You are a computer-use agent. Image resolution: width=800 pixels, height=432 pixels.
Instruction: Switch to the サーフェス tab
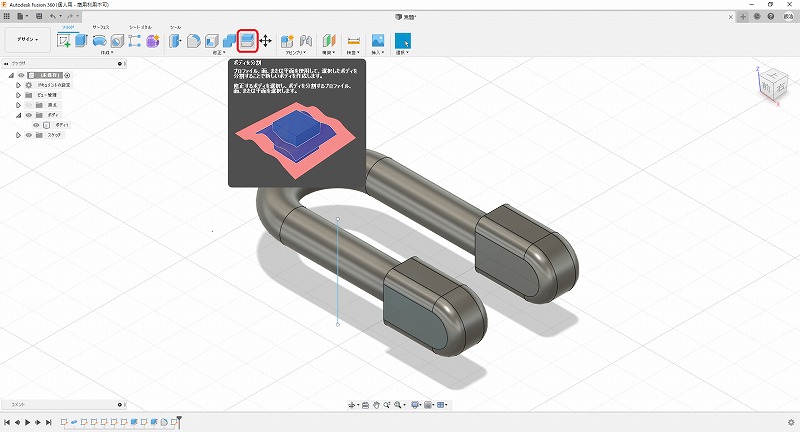(x=99, y=27)
